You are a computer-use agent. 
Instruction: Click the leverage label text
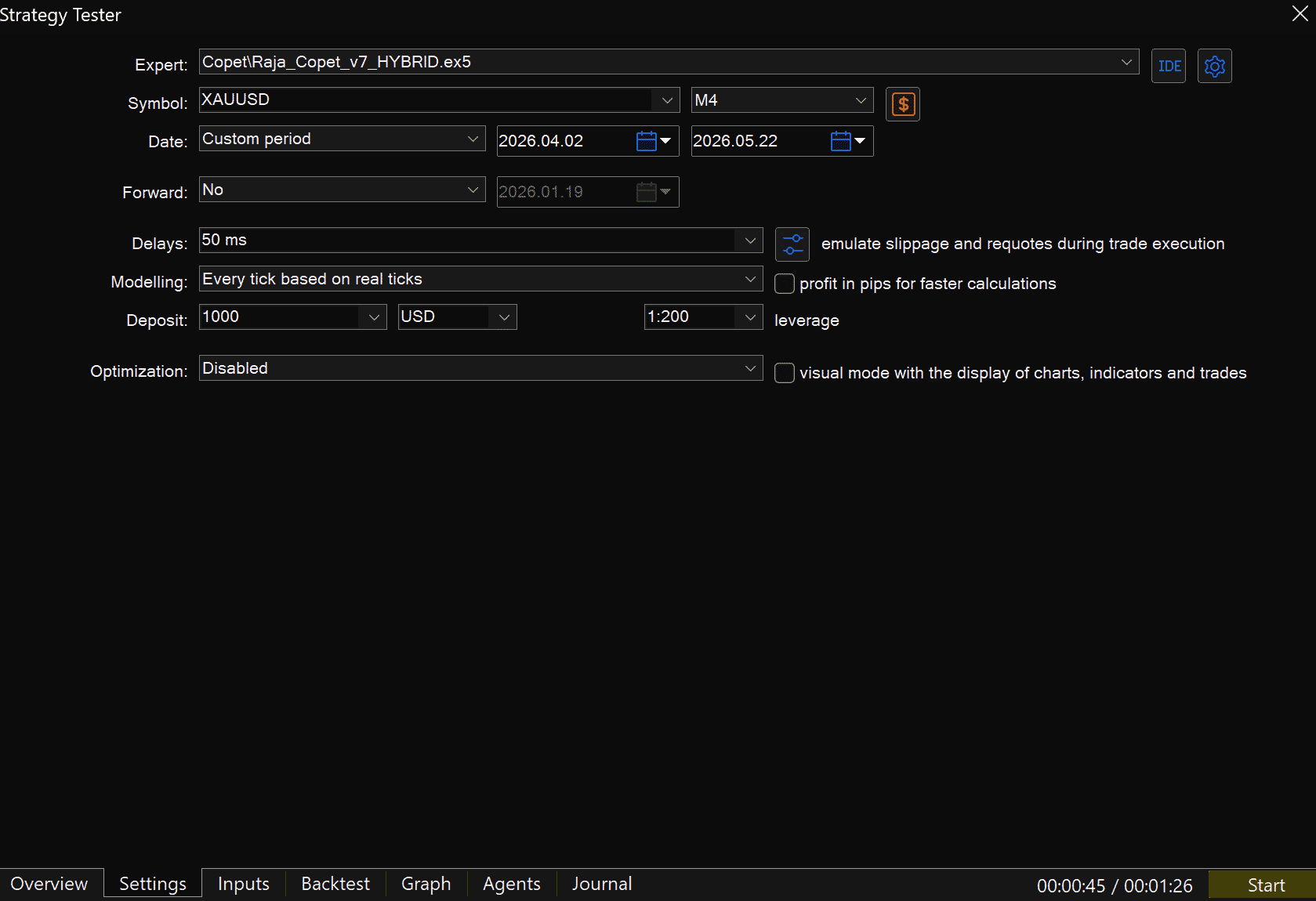point(807,320)
